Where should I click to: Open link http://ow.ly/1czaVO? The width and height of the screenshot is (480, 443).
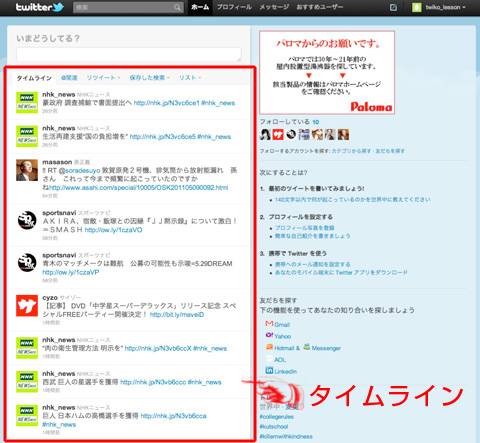coord(113,230)
